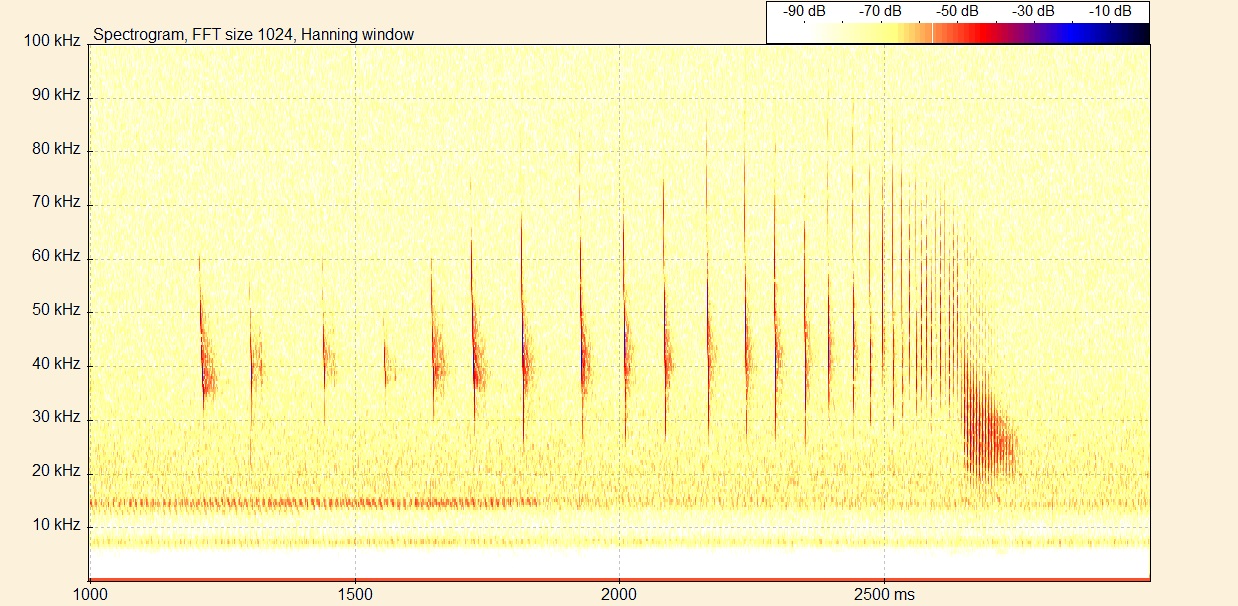Click the -50 dB legend label
Screen dimensions: 1238x606
[x=957, y=11]
